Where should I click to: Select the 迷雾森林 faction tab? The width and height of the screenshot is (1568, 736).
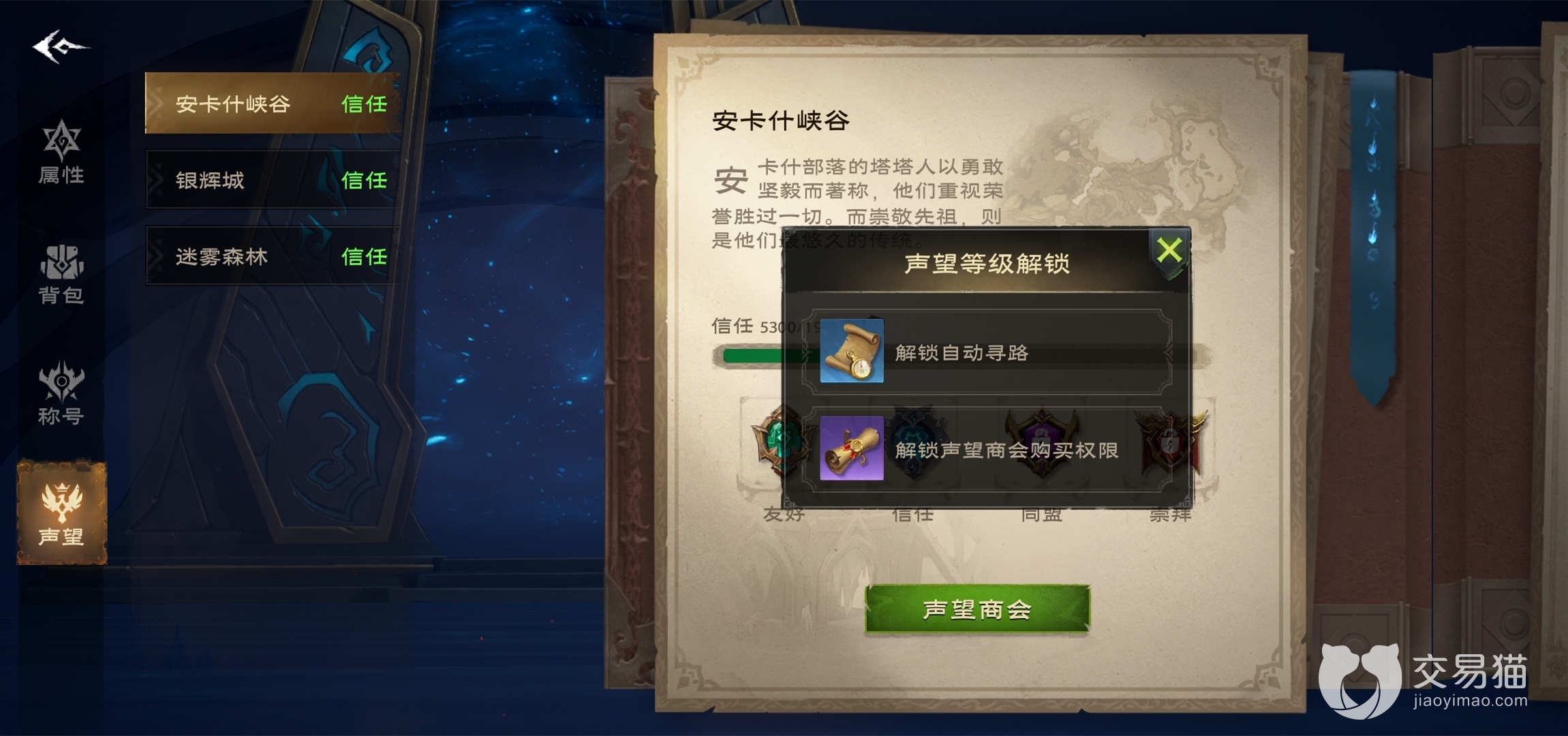click(273, 256)
